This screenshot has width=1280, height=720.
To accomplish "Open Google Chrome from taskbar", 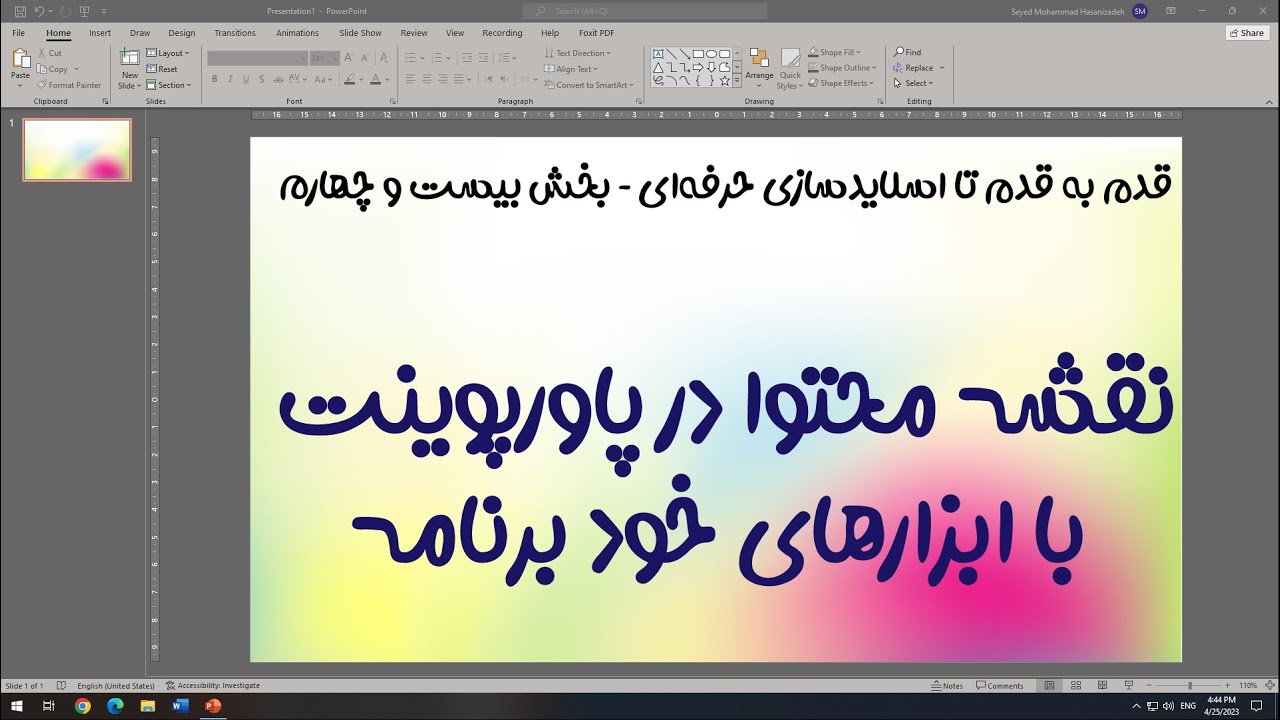I will tap(83, 706).
